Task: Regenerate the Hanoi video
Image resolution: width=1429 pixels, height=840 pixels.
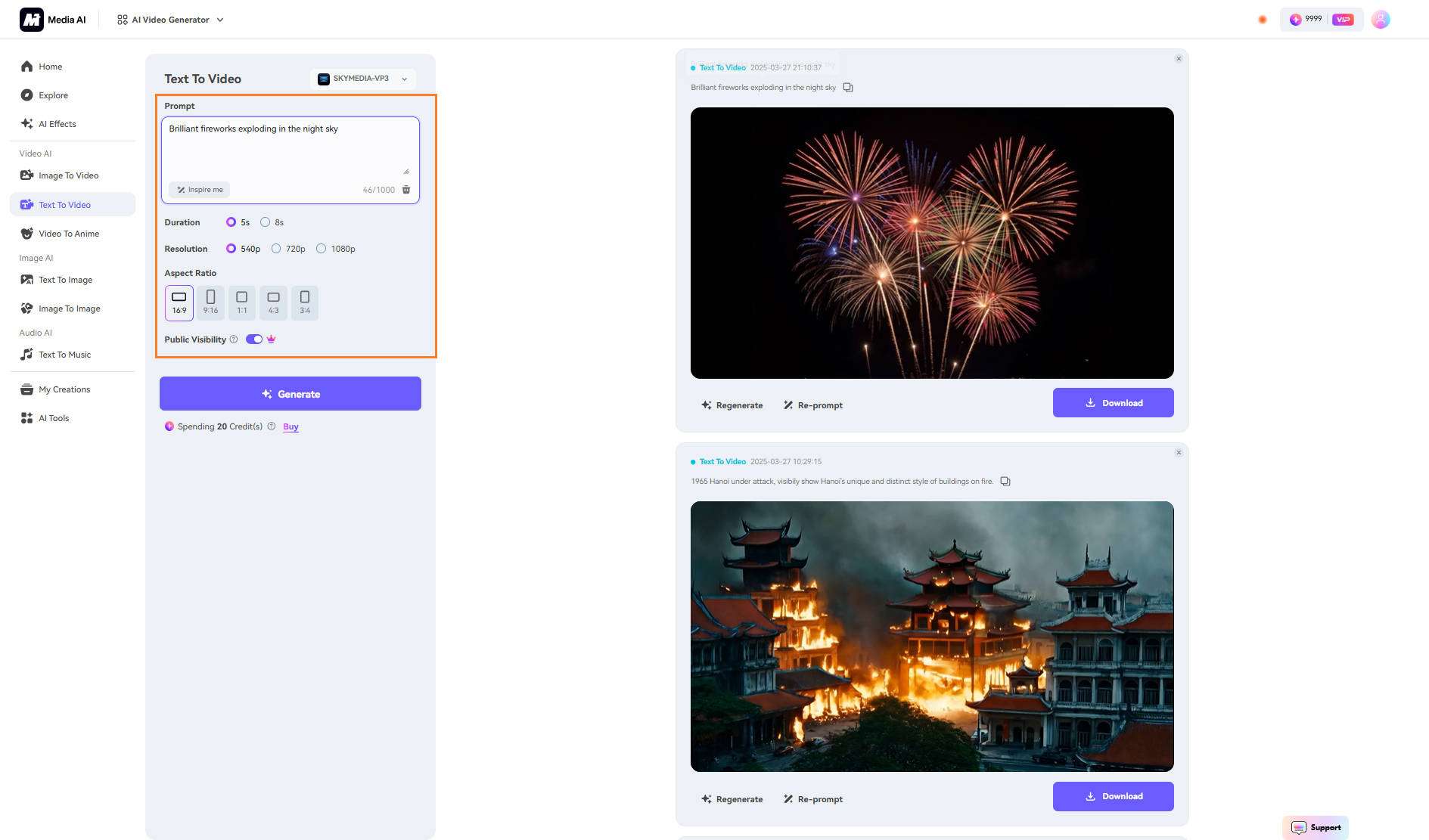Action: 732,799
